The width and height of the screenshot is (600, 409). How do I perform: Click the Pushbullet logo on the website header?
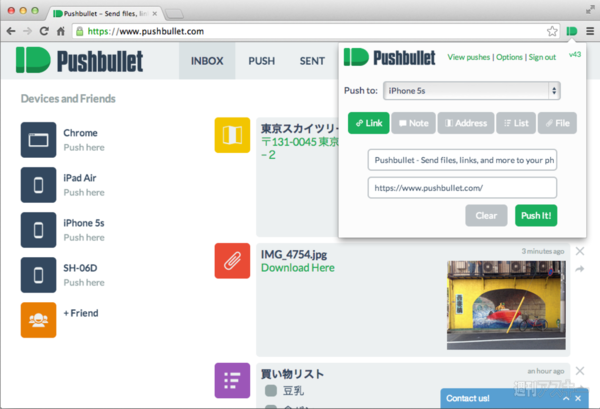tap(79, 60)
